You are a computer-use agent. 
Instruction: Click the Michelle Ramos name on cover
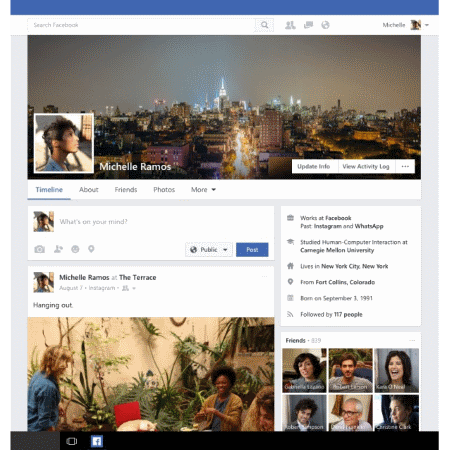135,167
